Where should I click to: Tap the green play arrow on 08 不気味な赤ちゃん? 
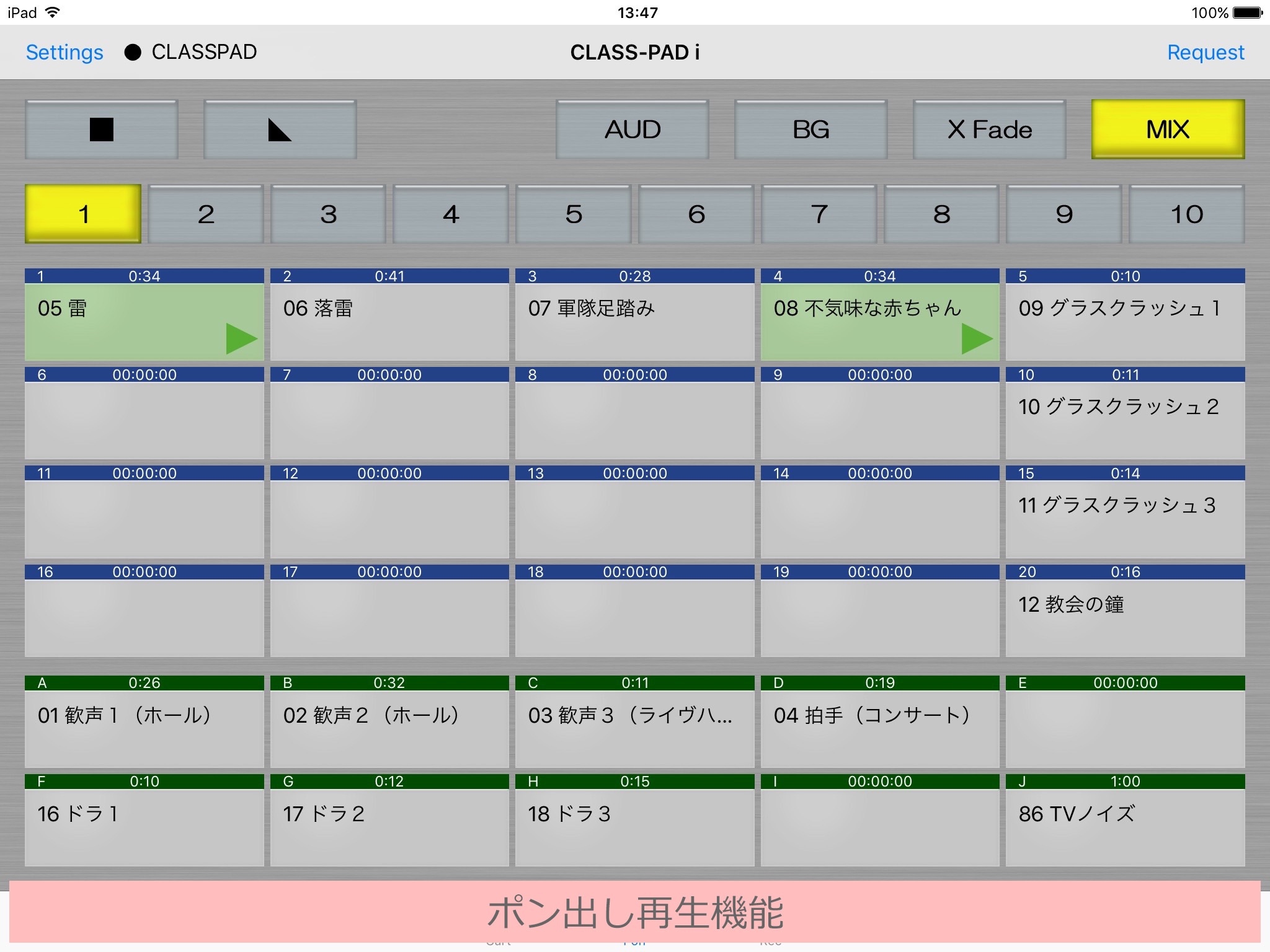(977, 338)
